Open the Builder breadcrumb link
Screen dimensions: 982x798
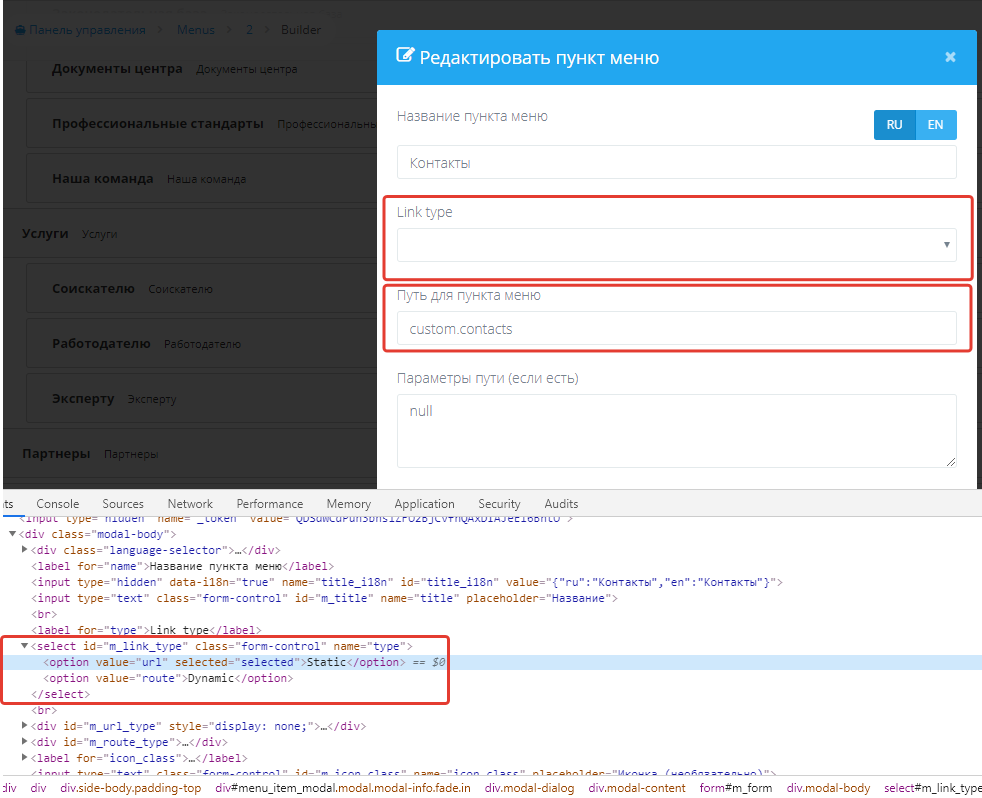[x=301, y=29]
